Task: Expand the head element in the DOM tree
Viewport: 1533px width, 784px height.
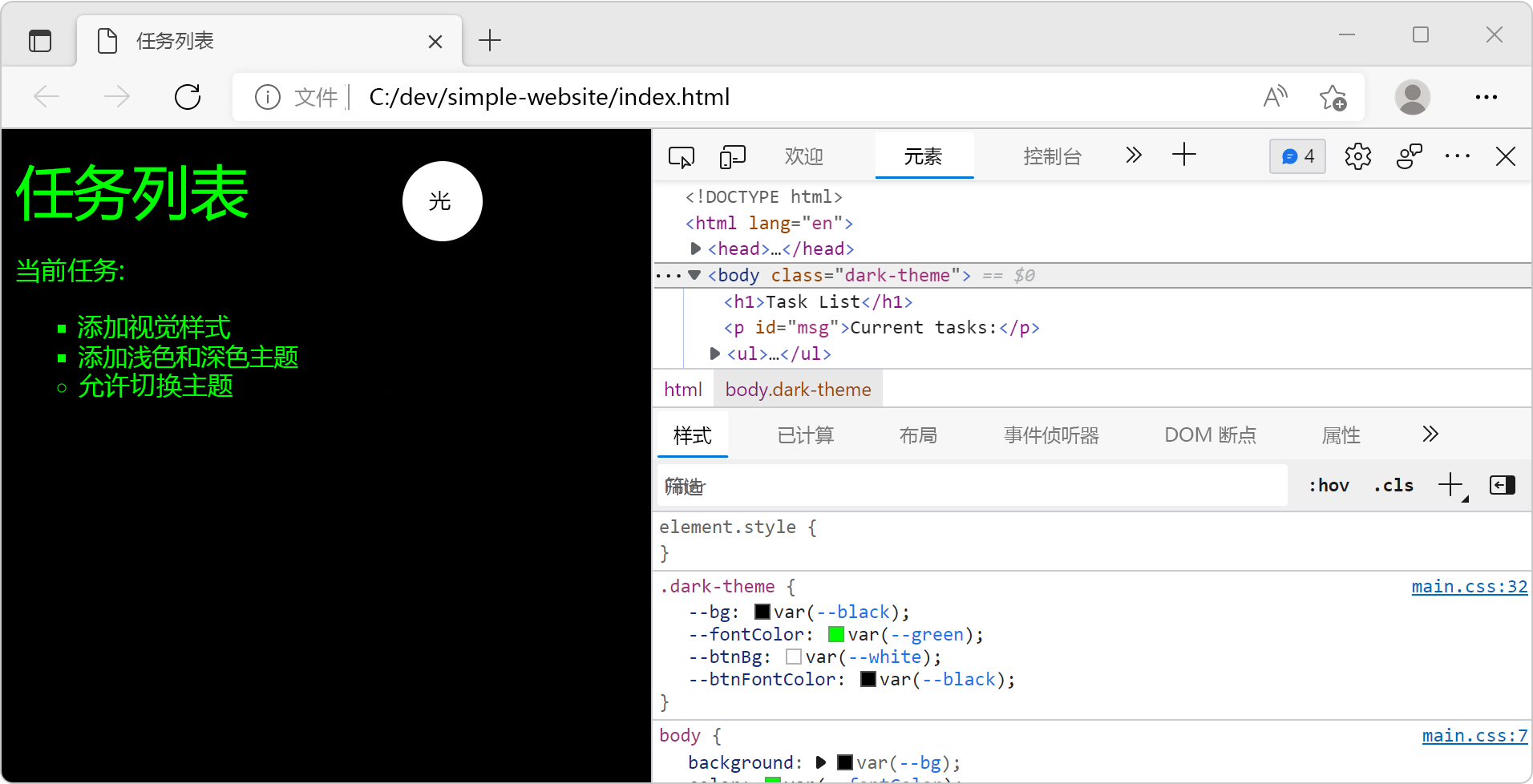Action: pos(694,249)
